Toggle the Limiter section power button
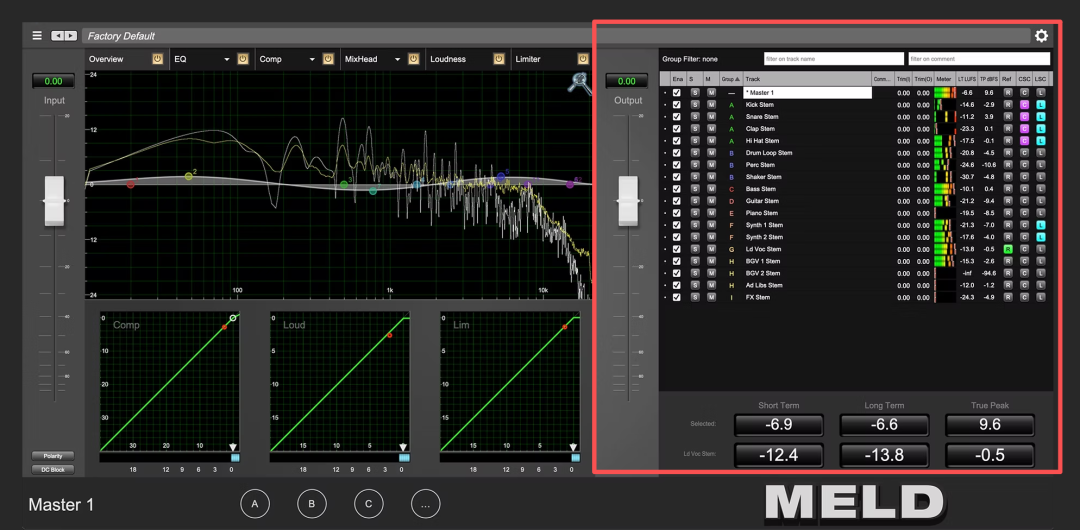The height and width of the screenshot is (530, 1080). point(584,59)
